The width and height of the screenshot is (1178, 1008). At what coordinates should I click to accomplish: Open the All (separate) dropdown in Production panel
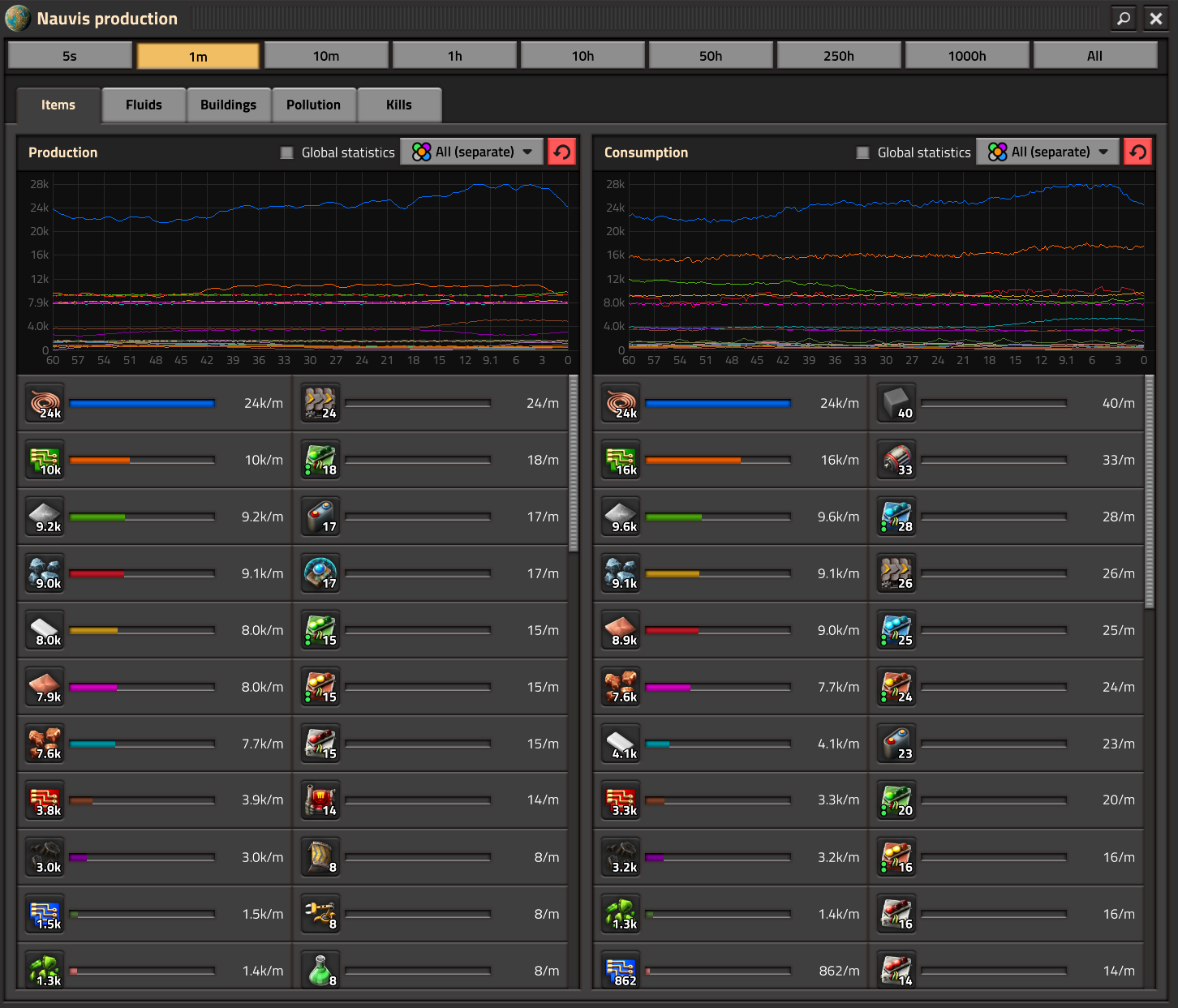[x=472, y=152]
